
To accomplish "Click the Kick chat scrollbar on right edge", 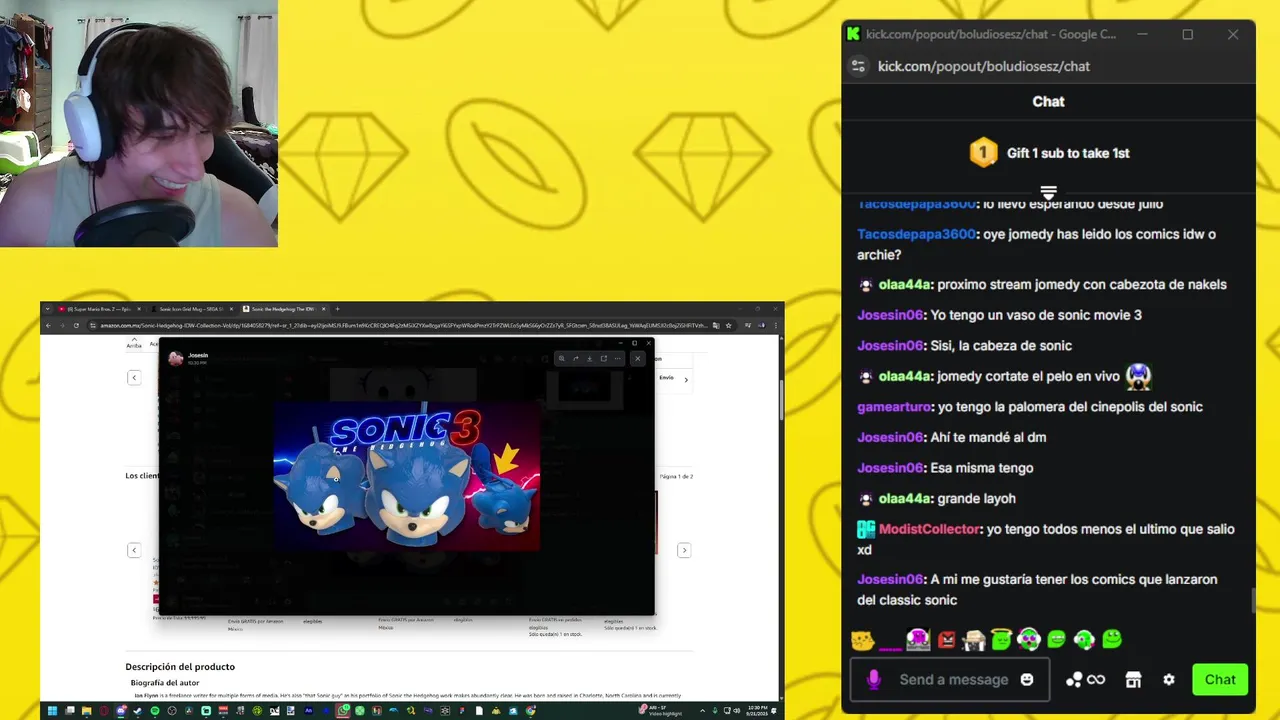I will (x=1252, y=602).
